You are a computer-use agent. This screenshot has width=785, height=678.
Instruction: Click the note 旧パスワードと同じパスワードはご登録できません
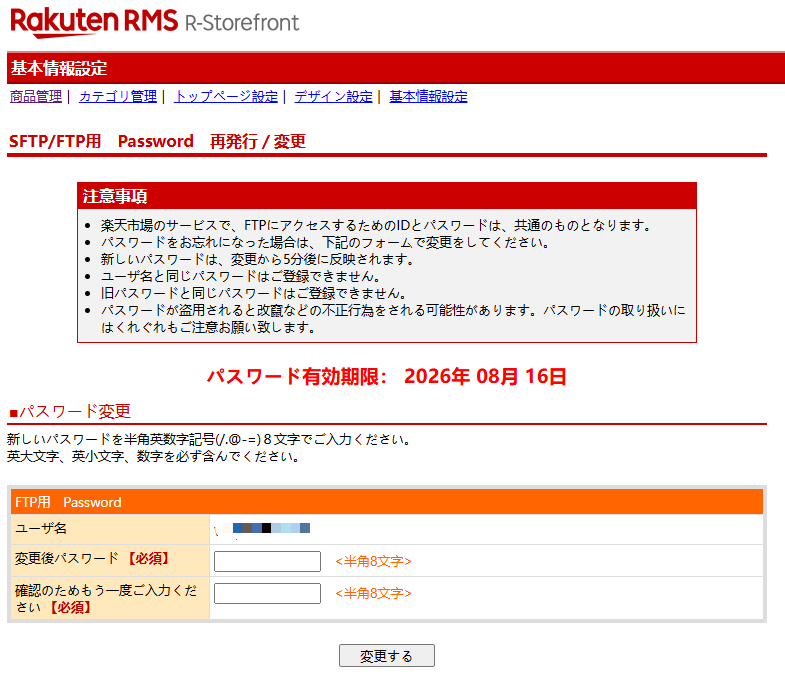click(254, 293)
